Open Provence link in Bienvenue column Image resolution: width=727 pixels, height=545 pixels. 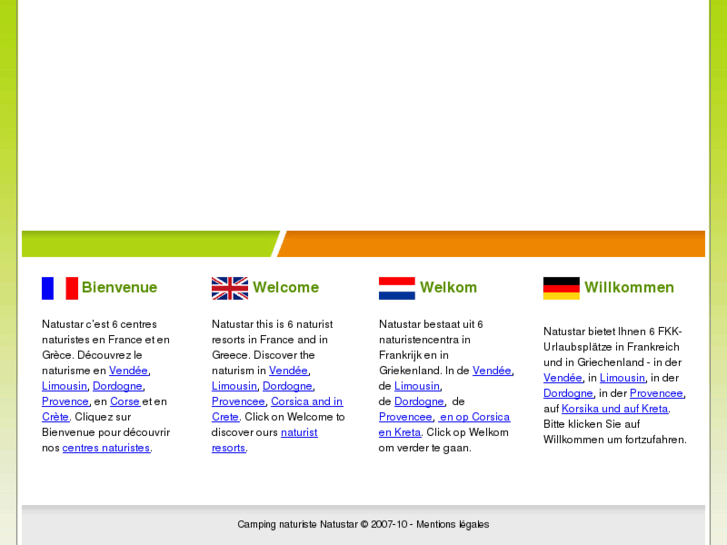click(x=65, y=401)
